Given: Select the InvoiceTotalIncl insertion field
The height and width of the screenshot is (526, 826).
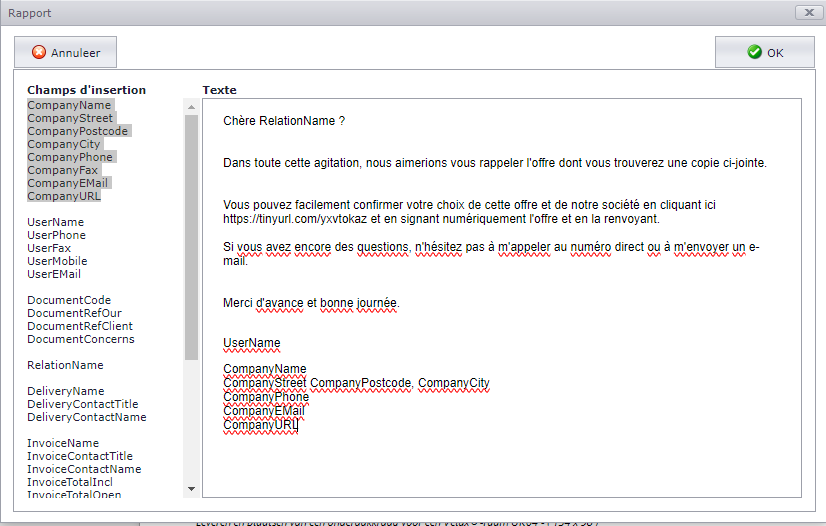Looking at the screenshot, I should tap(70, 482).
